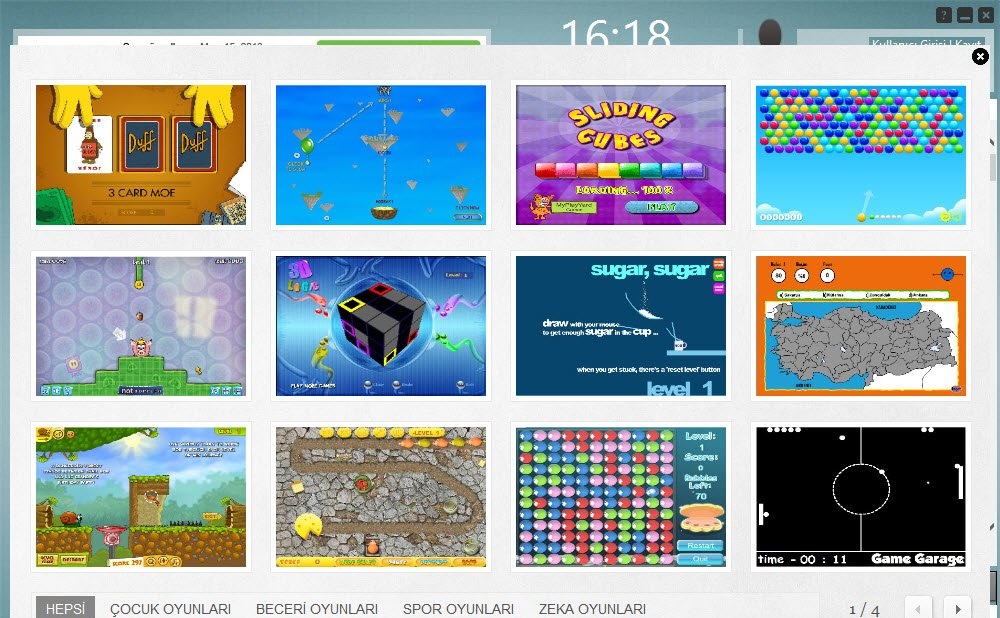Switch to ÇOCUK OYUNLARI tab
This screenshot has width=1000, height=618.
coord(170,609)
